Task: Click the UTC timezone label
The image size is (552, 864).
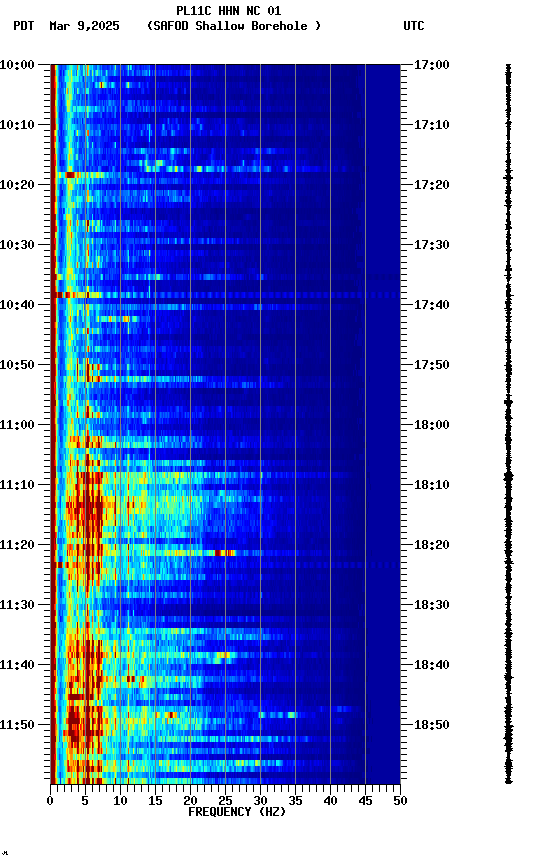Action: point(414,26)
